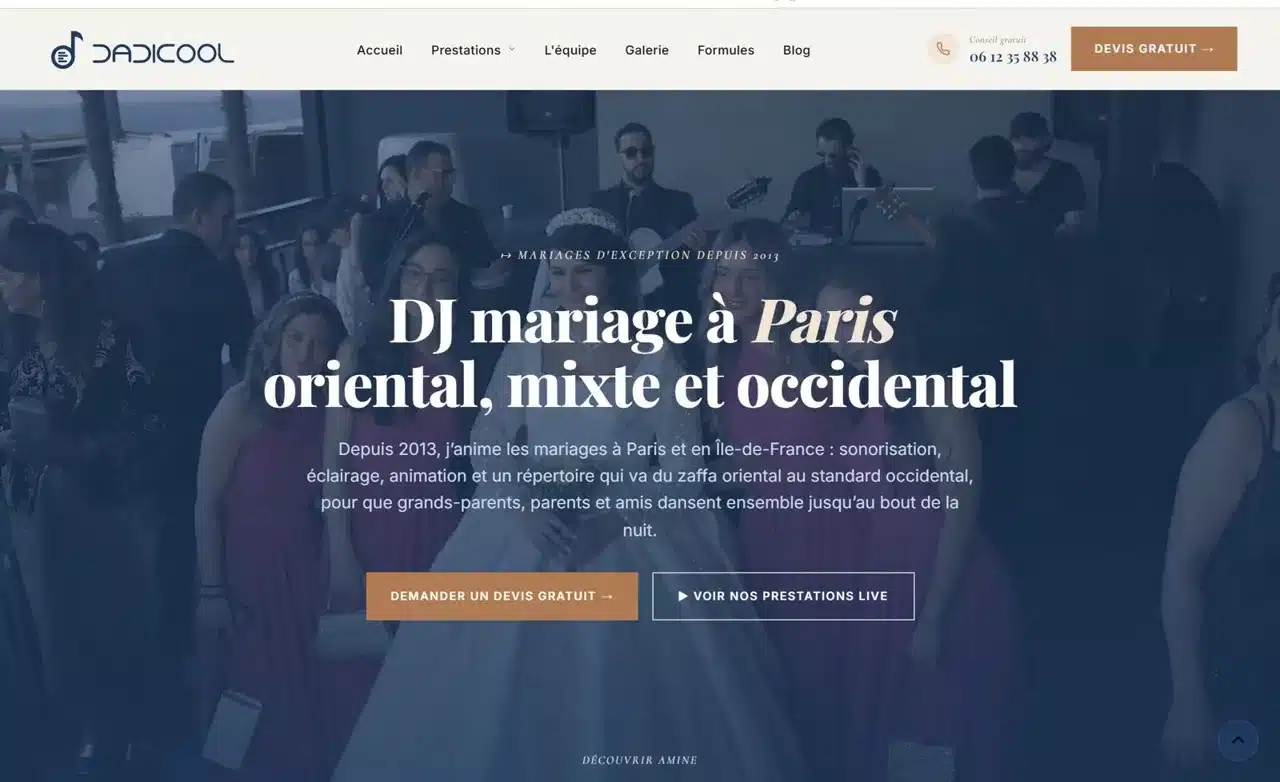Click the Découvrir Amine link
1280x782 pixels.
coord(640,760)
